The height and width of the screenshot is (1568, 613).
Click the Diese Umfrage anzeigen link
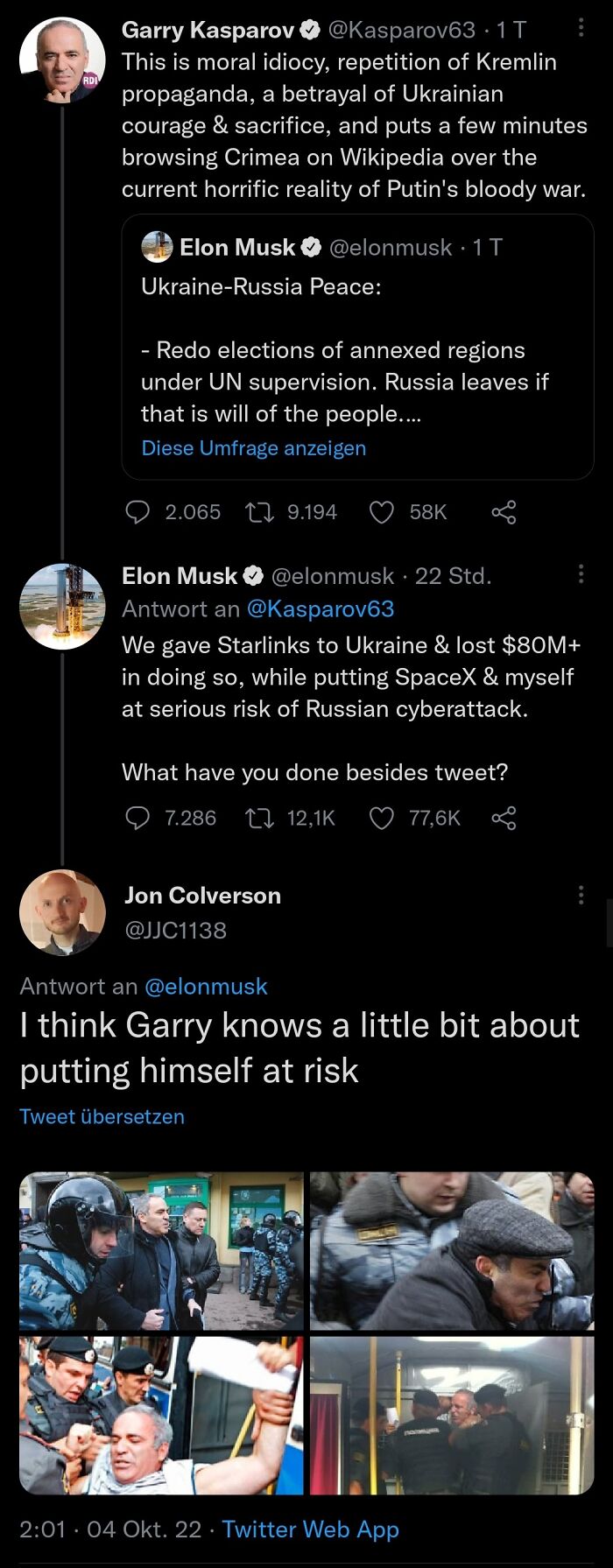pos(252,448)
